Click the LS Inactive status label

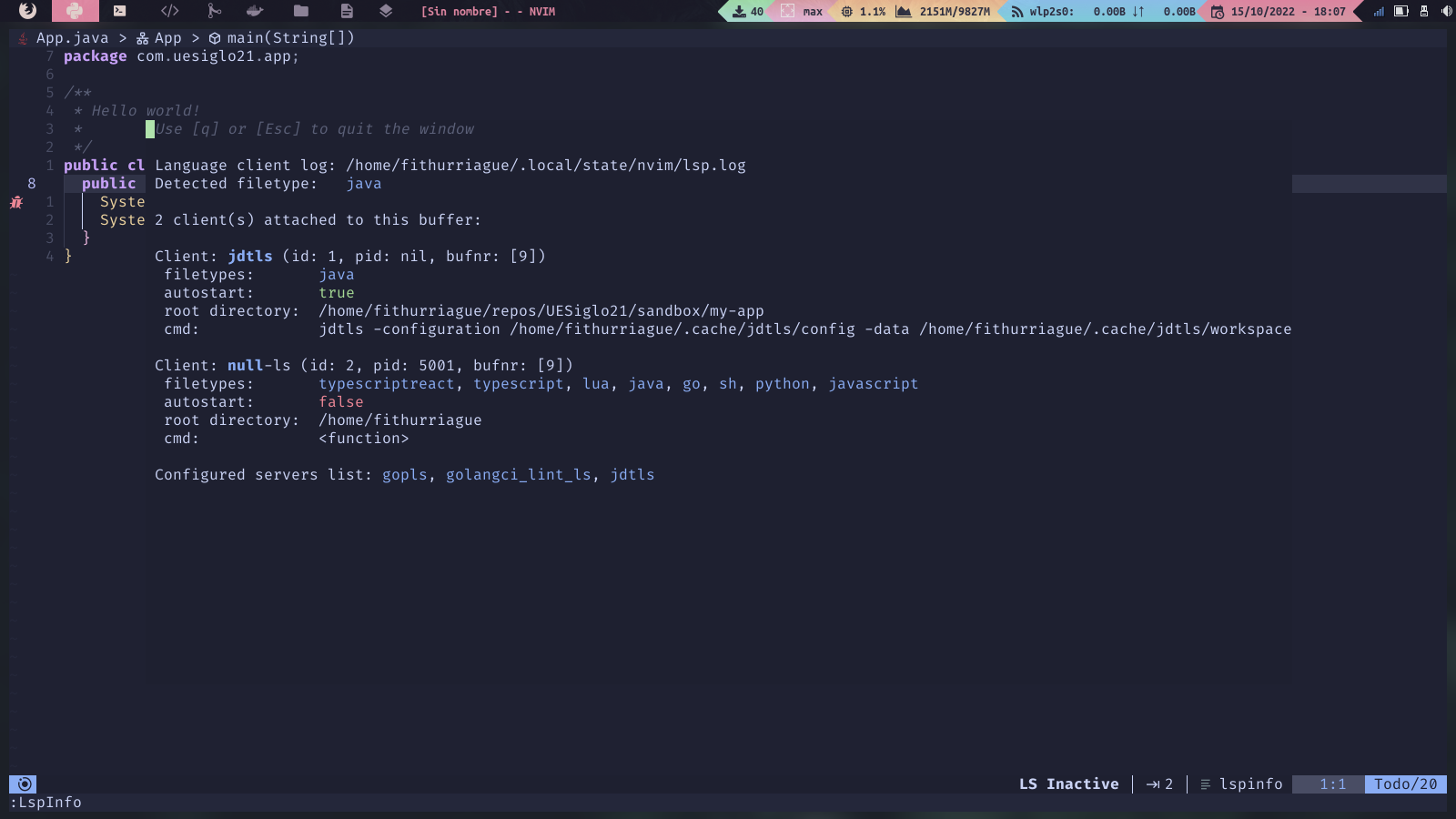click(1069, 784)
